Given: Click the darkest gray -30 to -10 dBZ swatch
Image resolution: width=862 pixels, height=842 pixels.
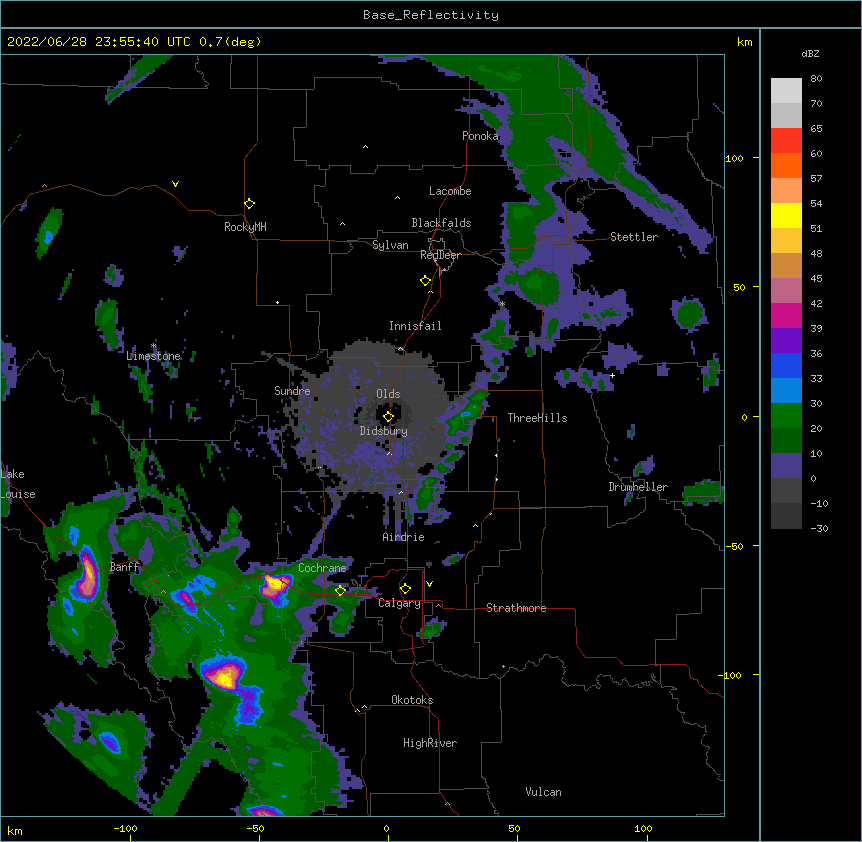Looking at the screenshot, I should [x=786, y=516].
